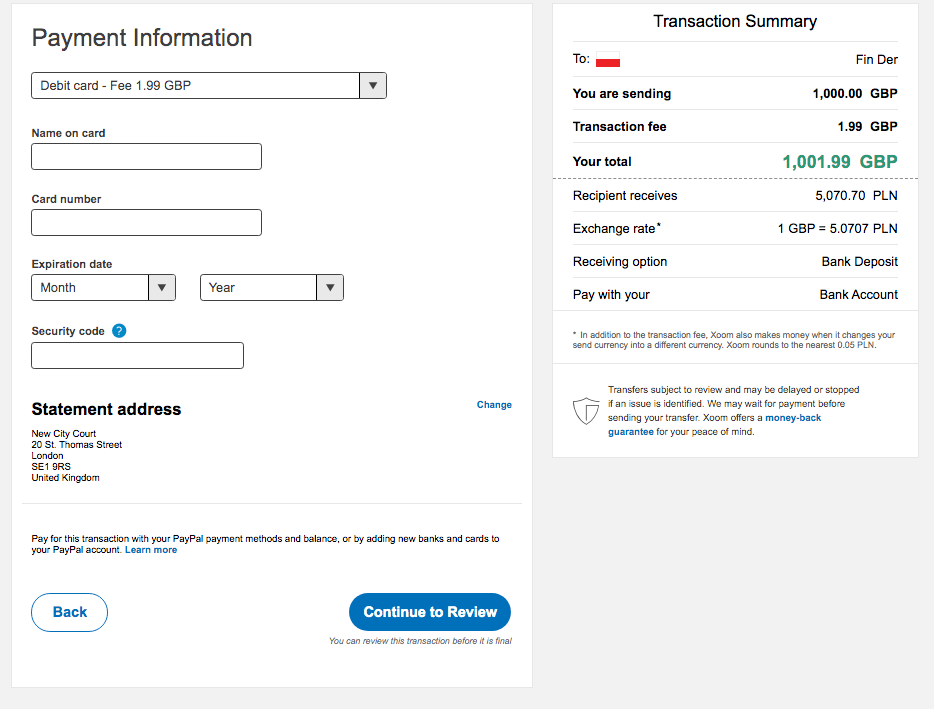Click the payment method dropdown arrow

[x=373, y=86]
